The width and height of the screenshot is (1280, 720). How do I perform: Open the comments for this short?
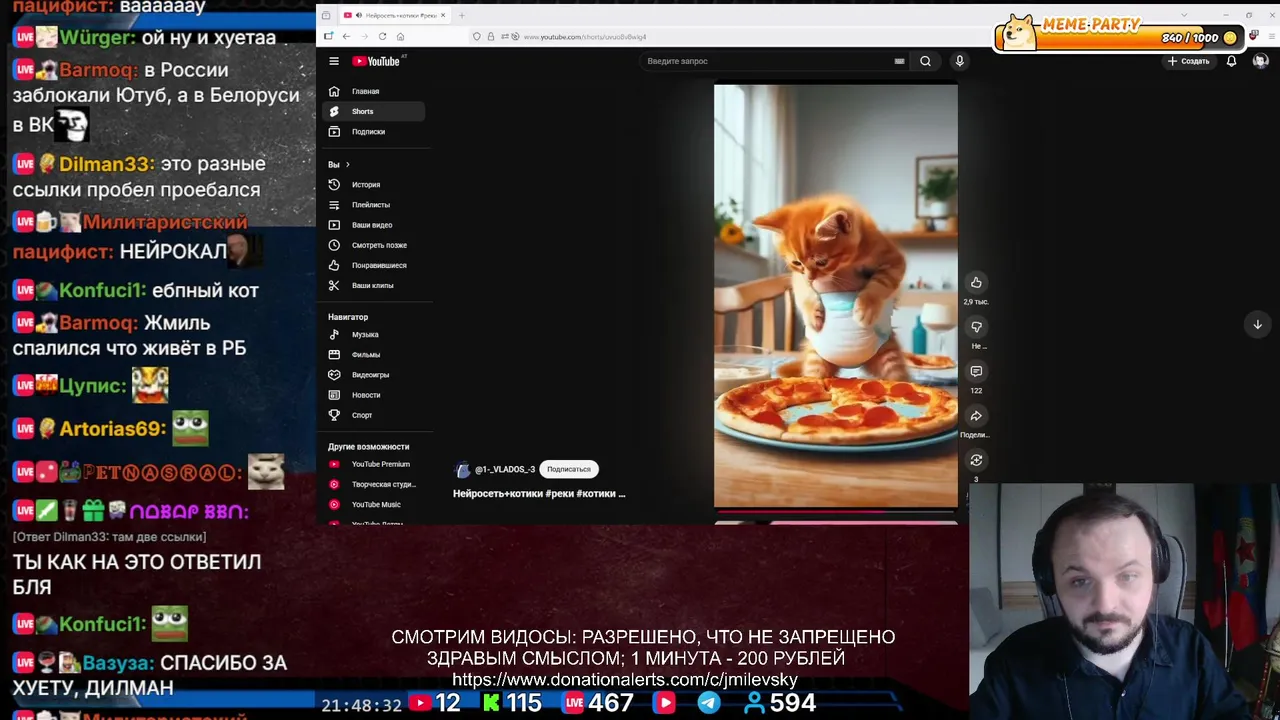pyautogui.click(x=976, y=371)
